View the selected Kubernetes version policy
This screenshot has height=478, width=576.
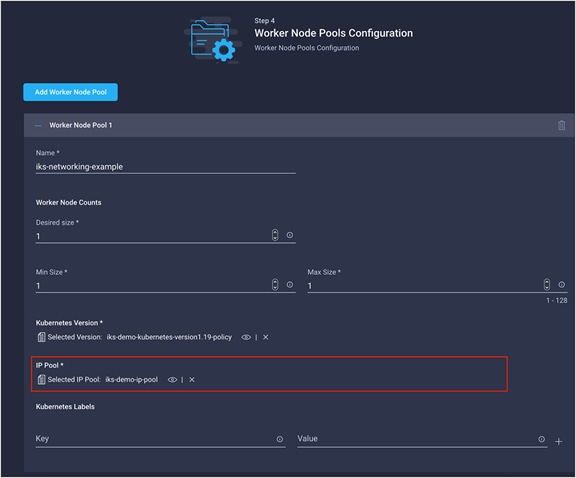[246, 337]
